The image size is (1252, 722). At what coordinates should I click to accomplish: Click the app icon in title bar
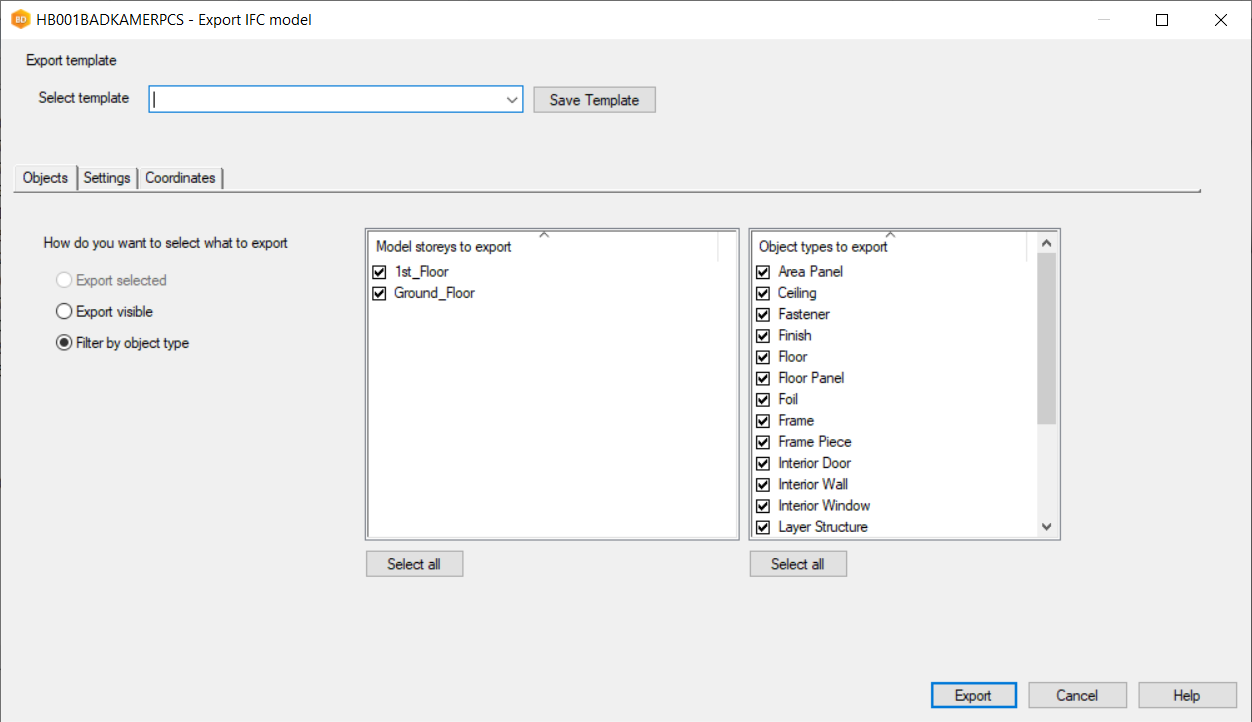[x=20, y=20]
